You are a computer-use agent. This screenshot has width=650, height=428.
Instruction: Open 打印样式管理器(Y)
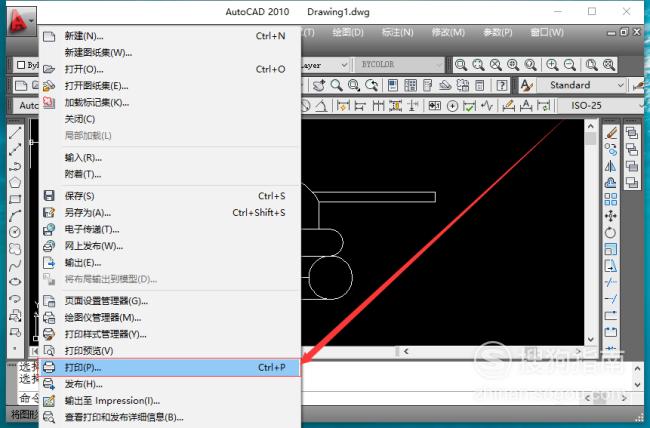point(170,334)
